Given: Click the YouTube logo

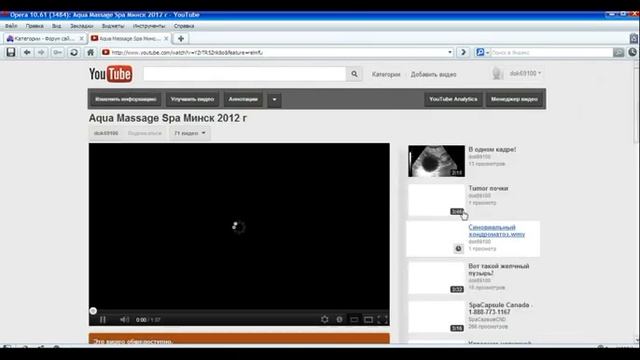Looking at the screenshot, I should (x=111, y=74).
